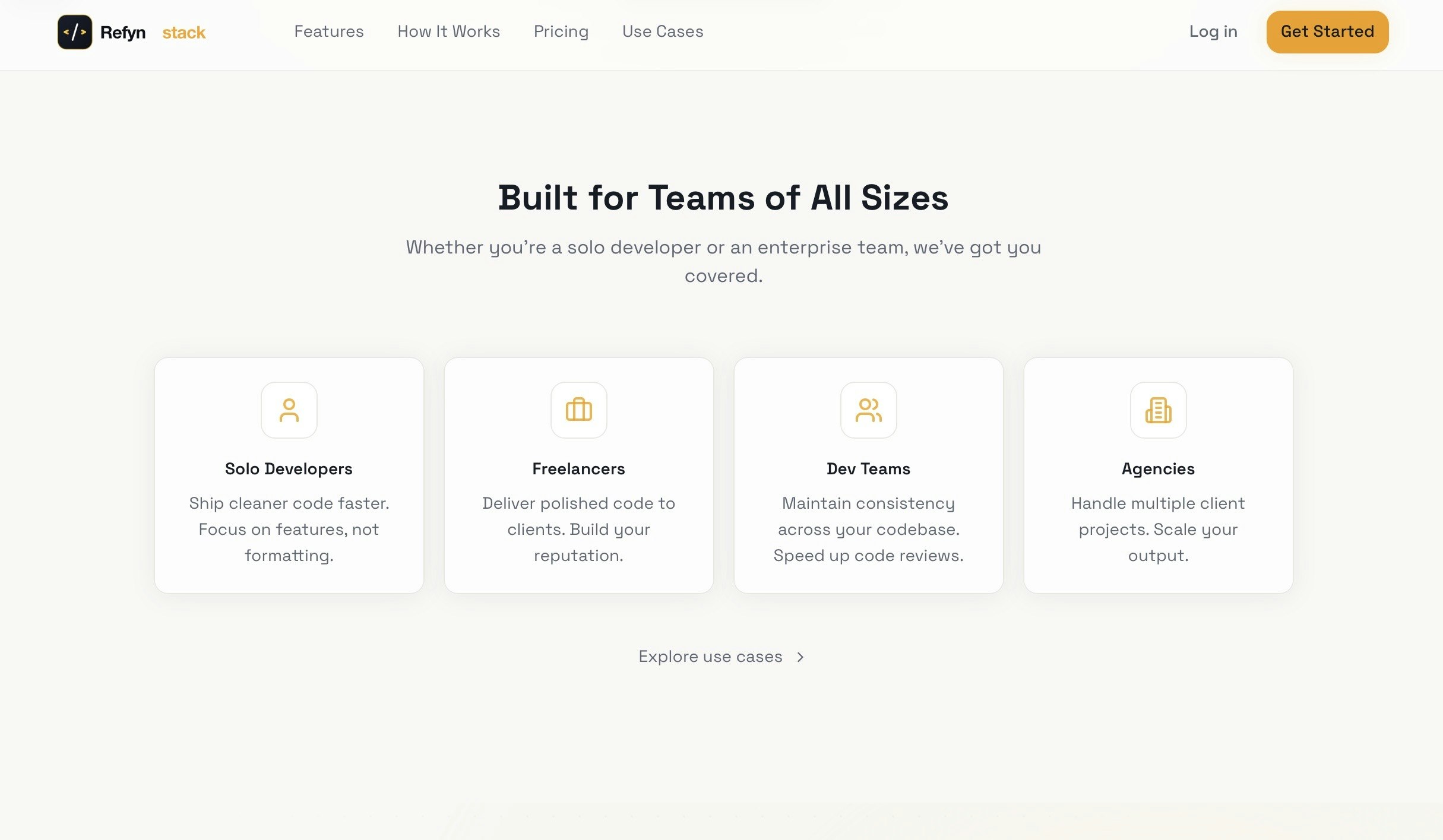Click the orange stack text in the logo
Viewport: 1443px width, 840px height.
click(183, 31)
